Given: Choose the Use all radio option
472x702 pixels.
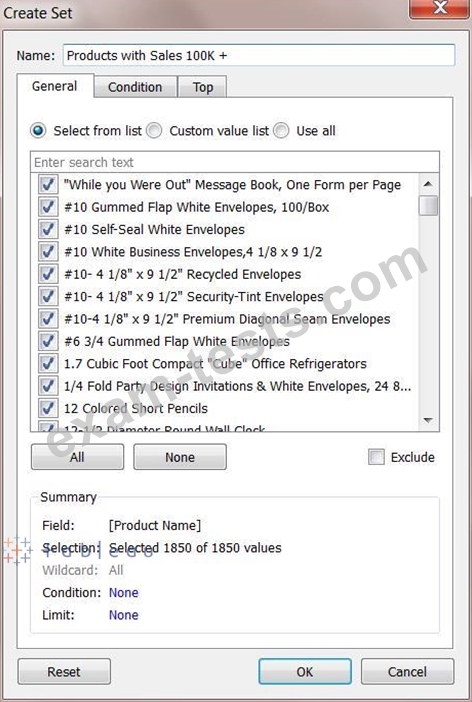Looking at the screenshot, I should (281, 131).
